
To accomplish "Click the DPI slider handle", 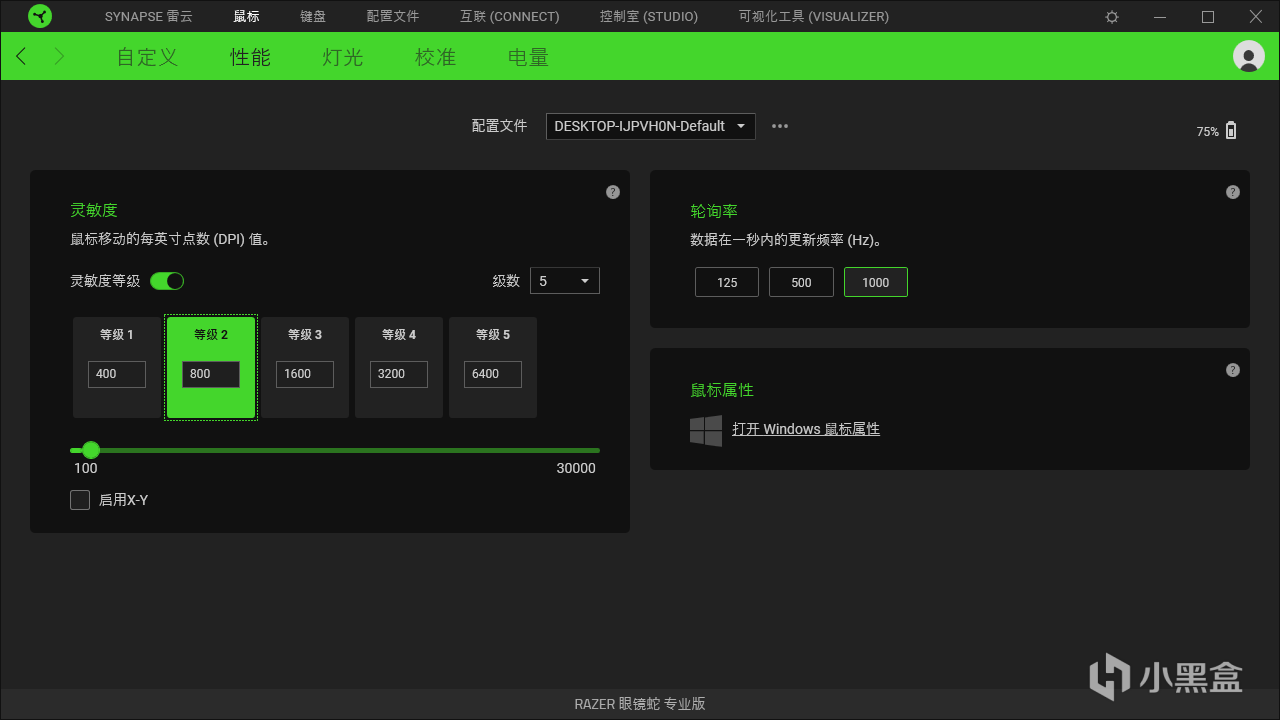I will click(x=91, y=450).
